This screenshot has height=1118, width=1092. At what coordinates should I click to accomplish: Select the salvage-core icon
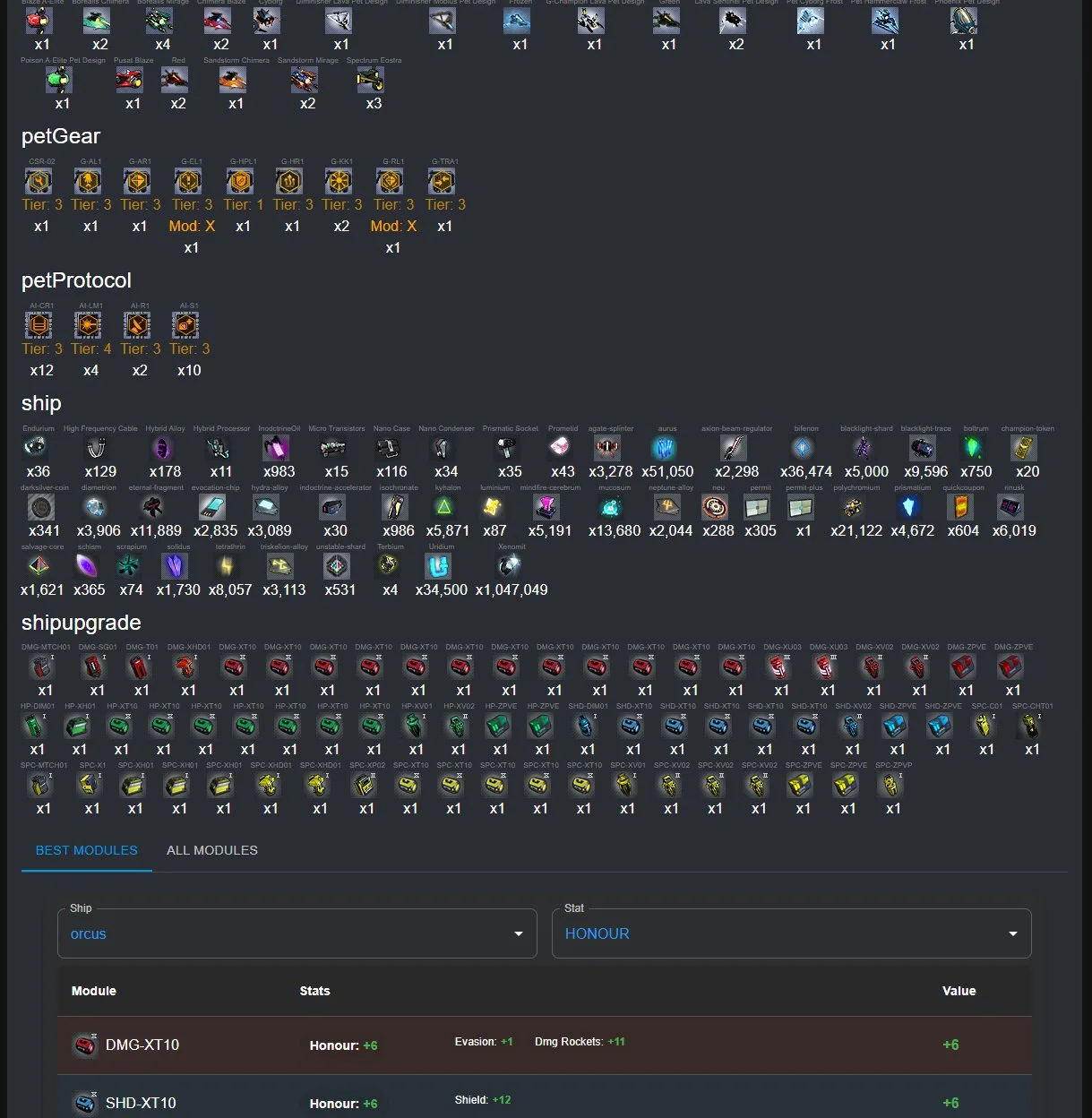[x=39, y=566]
